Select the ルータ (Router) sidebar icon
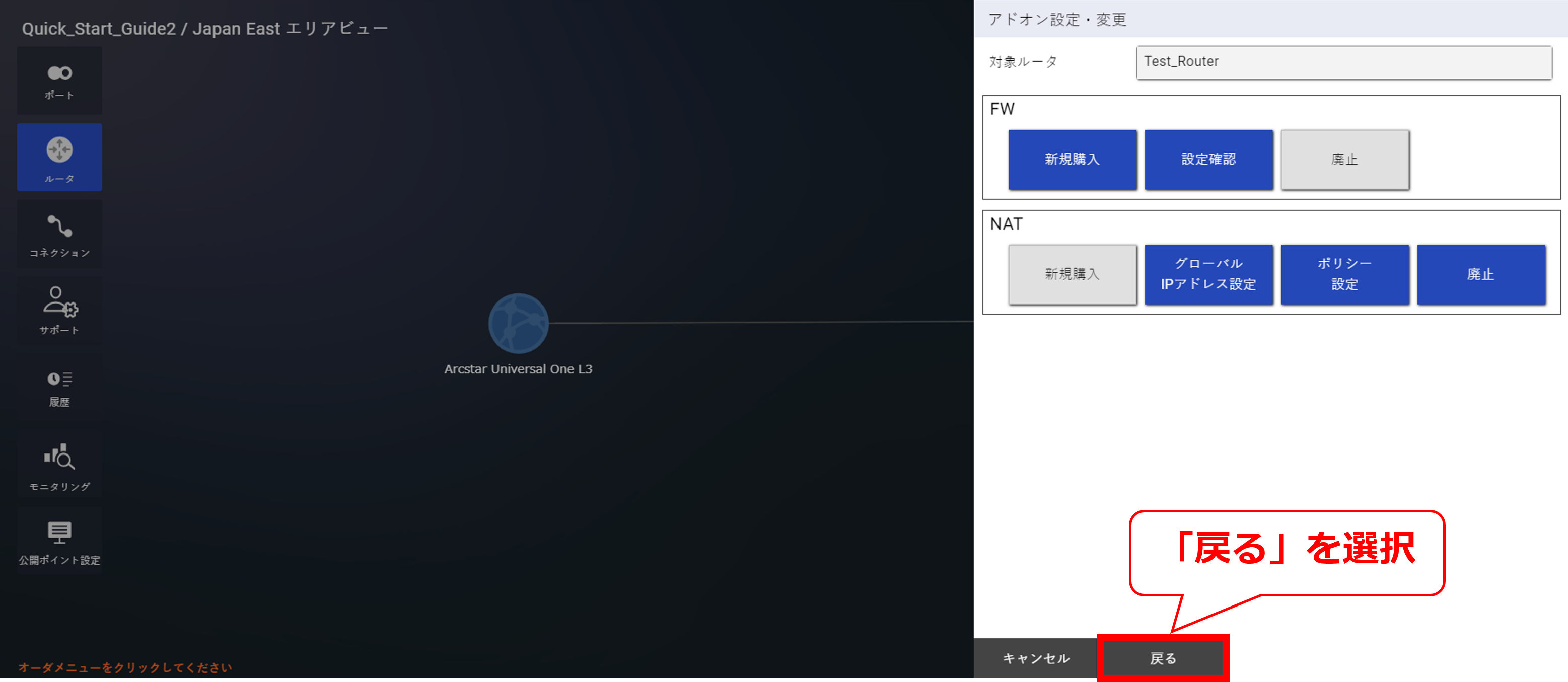Screen dimensions: 1568x682 click(x=59, y=158)
